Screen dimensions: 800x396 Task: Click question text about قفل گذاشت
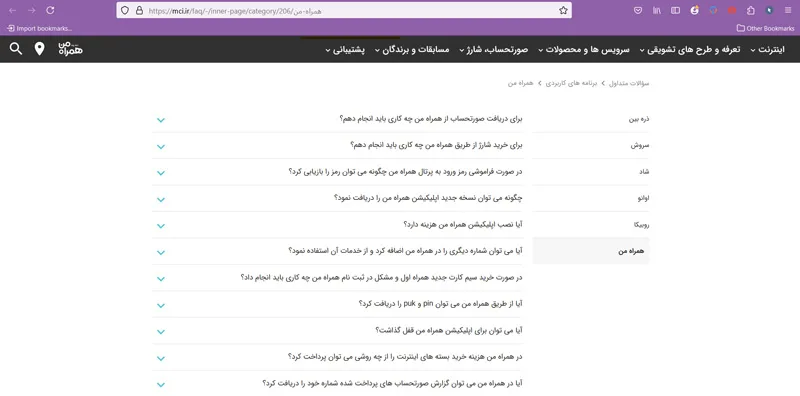[449, 330]
